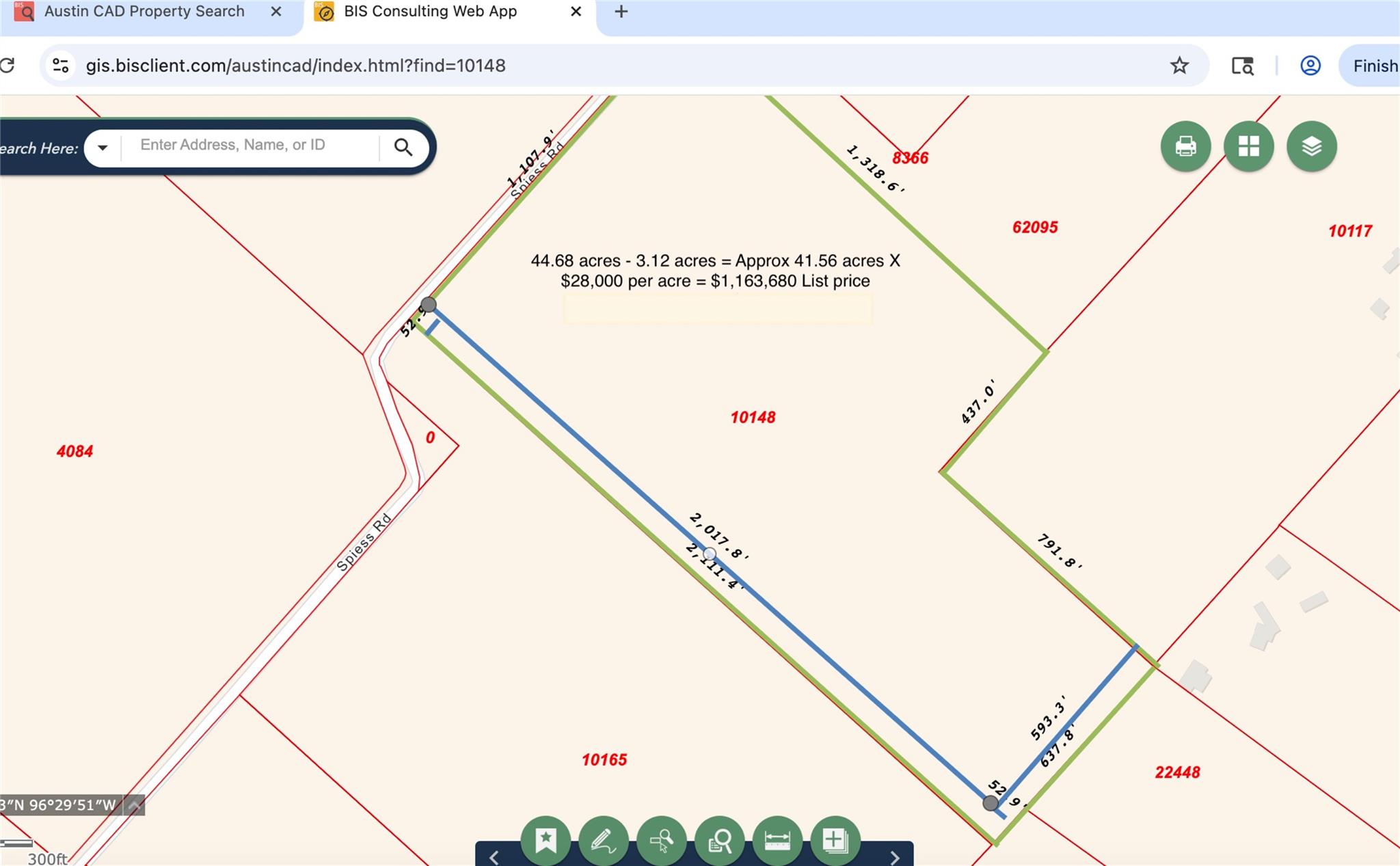Bookmark this page with star icon
The height and width of the screenshot is (866, 1400).
(x=1179, y=66)
